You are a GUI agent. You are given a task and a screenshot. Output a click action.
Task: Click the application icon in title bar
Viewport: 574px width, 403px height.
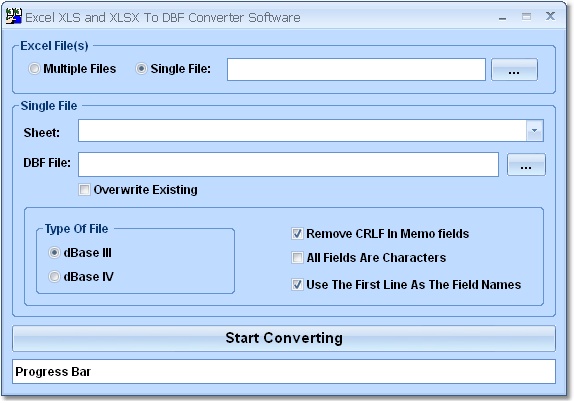pos(14,16)
